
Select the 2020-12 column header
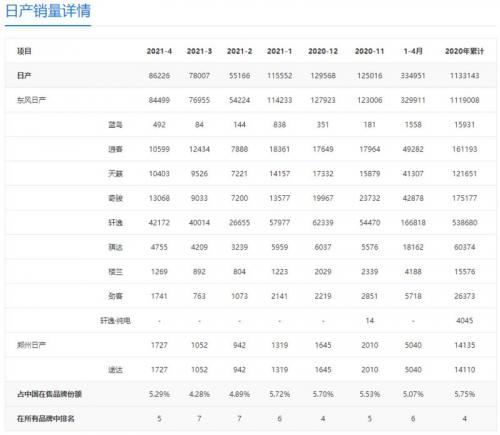click(x=323, y=51)
